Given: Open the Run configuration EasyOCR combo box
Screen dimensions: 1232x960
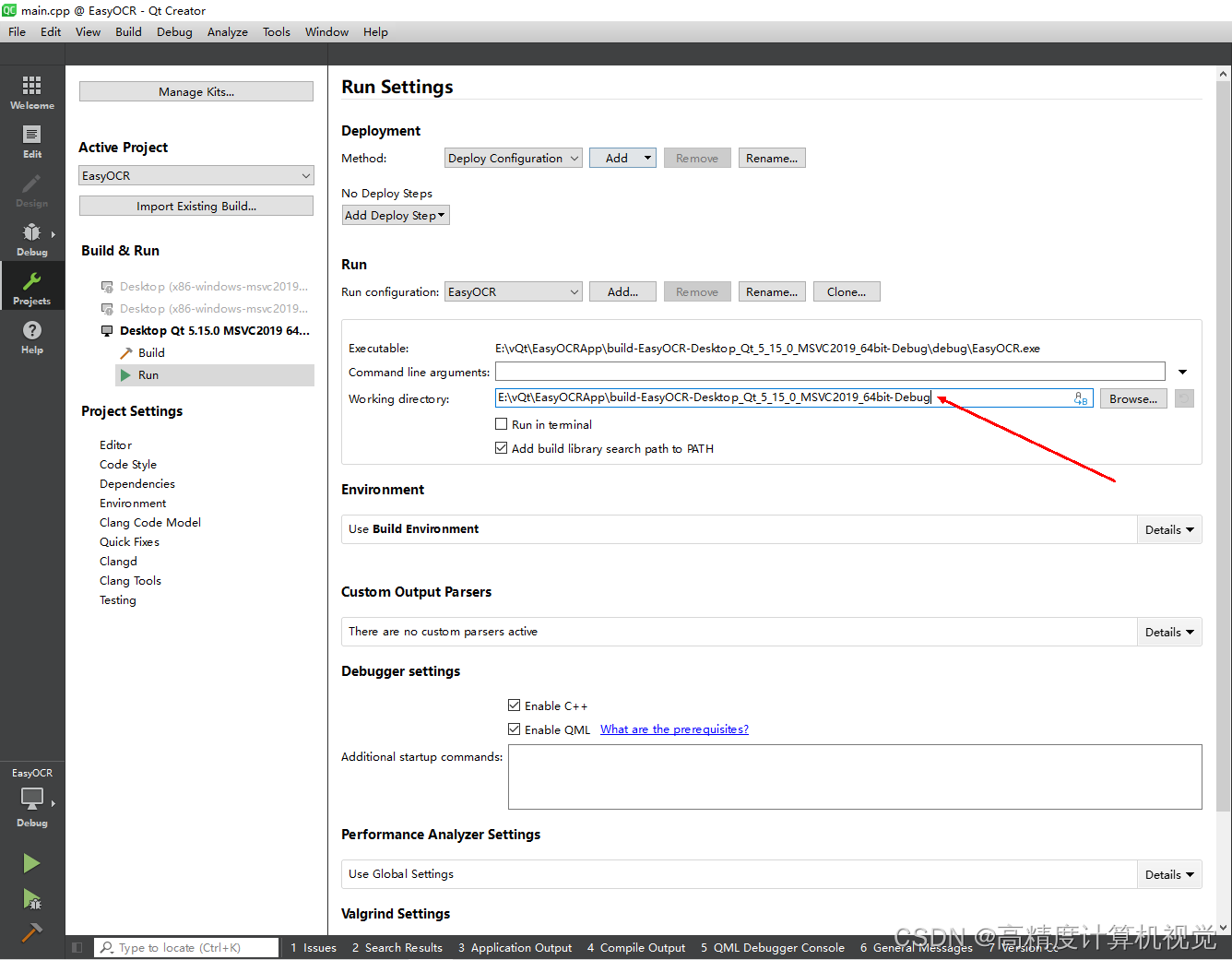Looking at the screenshot, I should (x=514, y=291).
